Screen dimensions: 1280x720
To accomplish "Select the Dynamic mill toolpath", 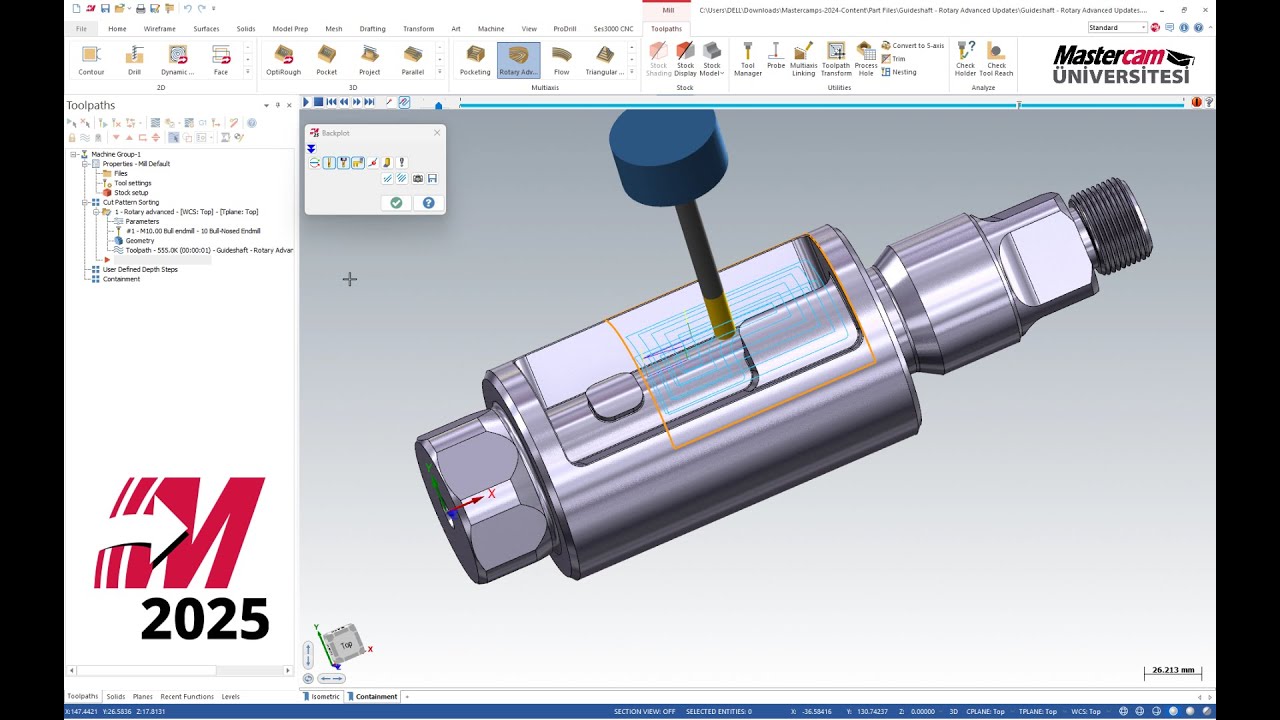I will [178, 60].
